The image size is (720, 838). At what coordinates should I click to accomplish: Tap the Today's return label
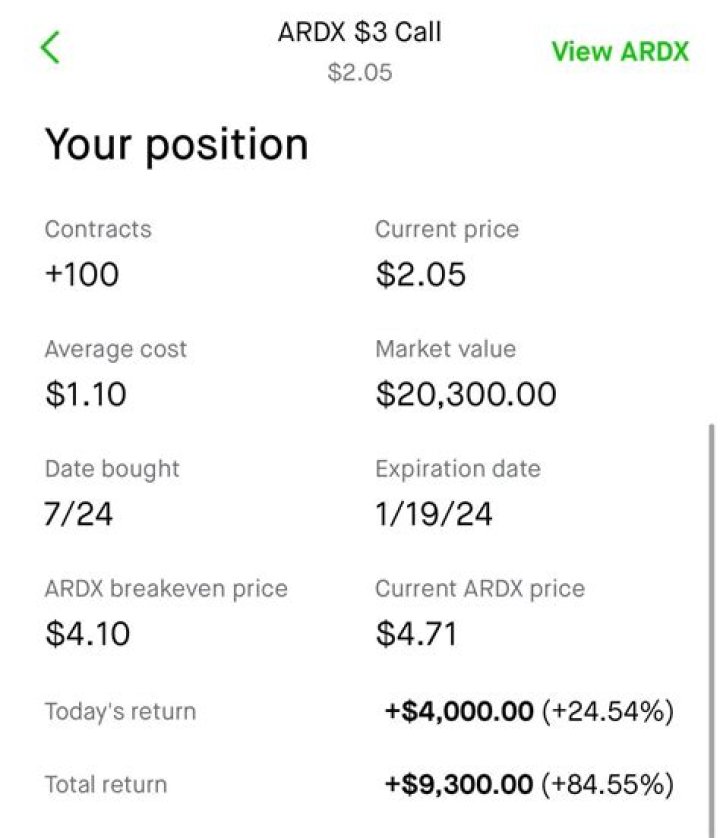click(120, 712)
